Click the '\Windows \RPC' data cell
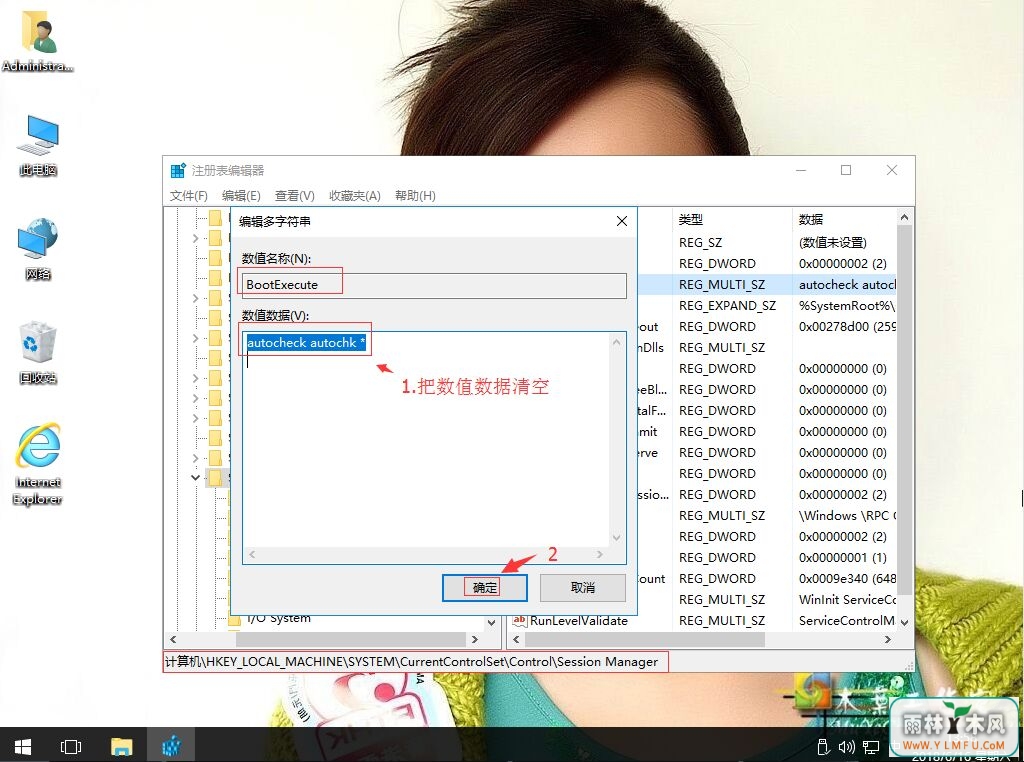Image resolution: width=1024 pixels, height=762 pixels. tap(847, 516)
